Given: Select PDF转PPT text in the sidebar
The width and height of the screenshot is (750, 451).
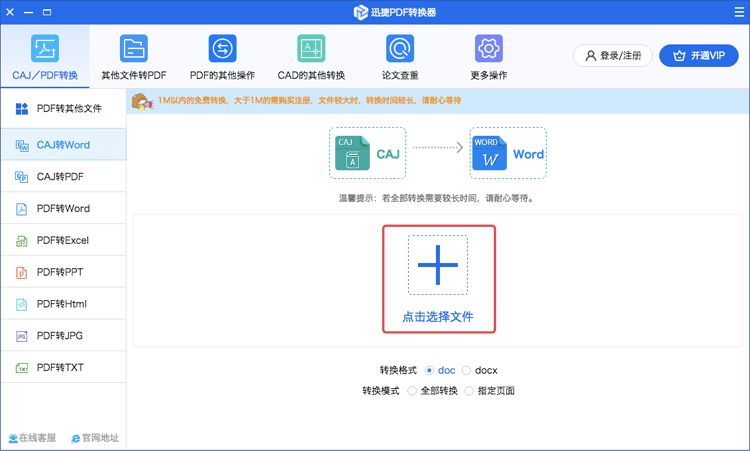Looking at the screenshot, I should pos(60,272).
